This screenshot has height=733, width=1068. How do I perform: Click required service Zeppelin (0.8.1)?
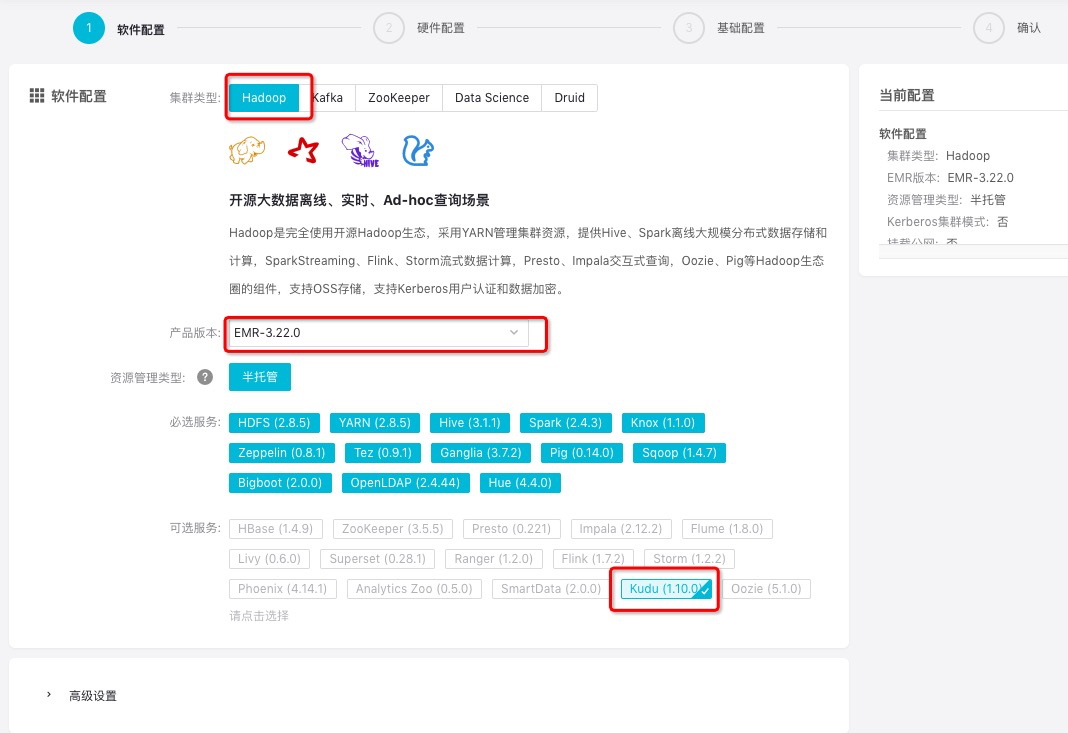click(281, 452)
